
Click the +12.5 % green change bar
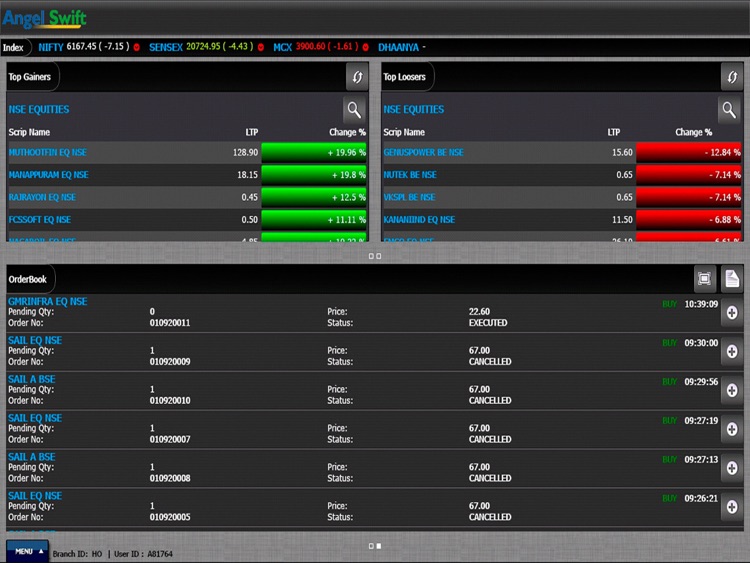click(314, 197)
